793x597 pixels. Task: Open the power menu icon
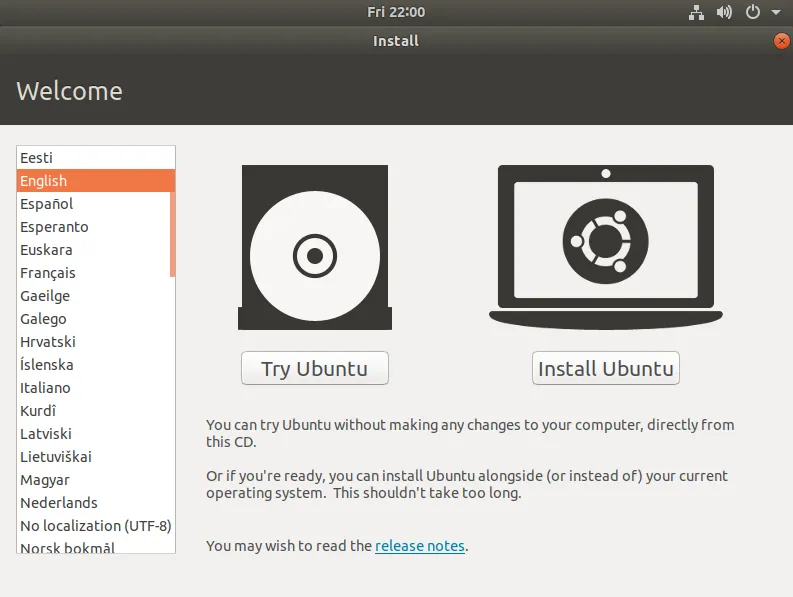753,12
